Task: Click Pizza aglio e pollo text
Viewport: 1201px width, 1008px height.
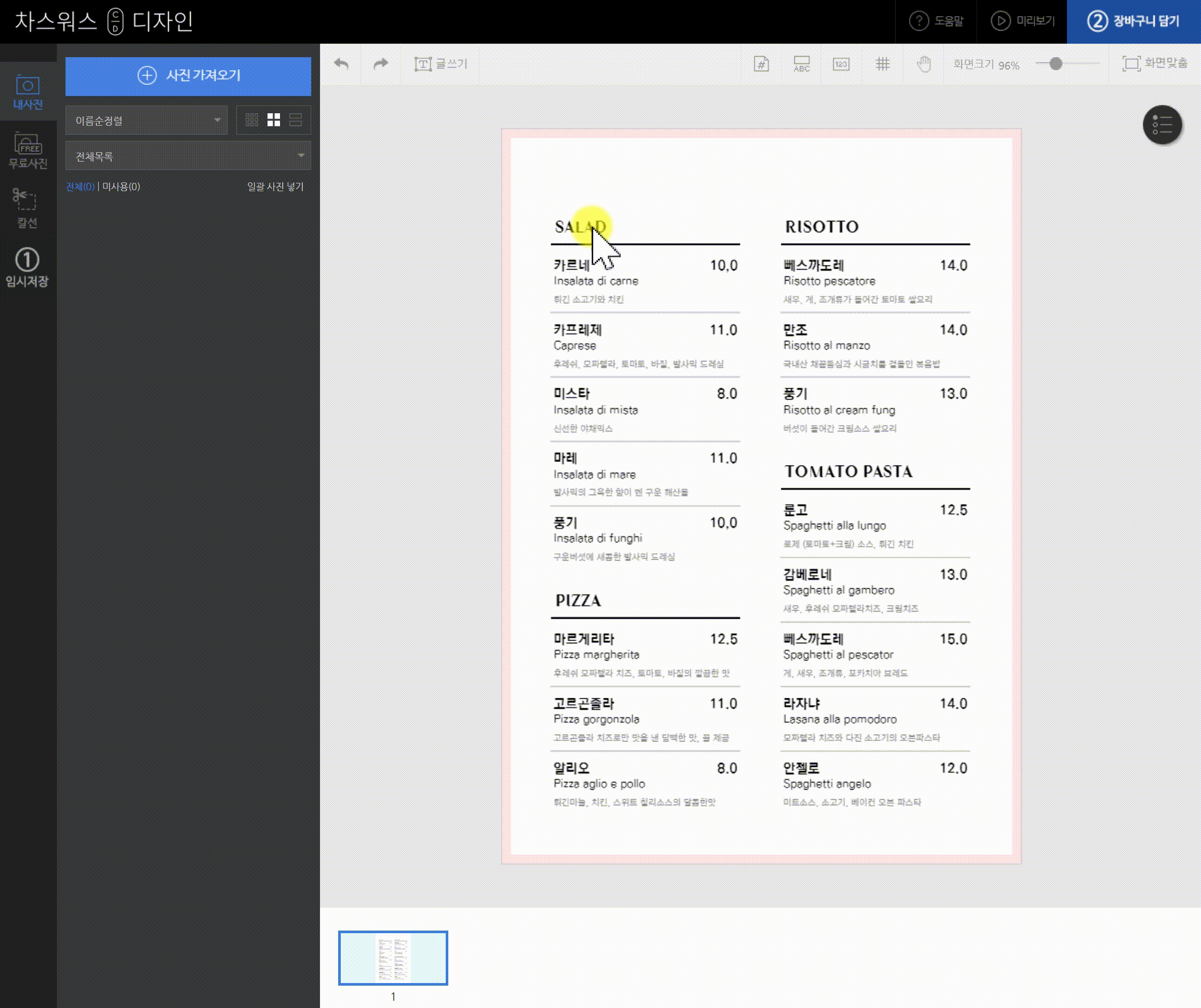Action: click(599, 784)
